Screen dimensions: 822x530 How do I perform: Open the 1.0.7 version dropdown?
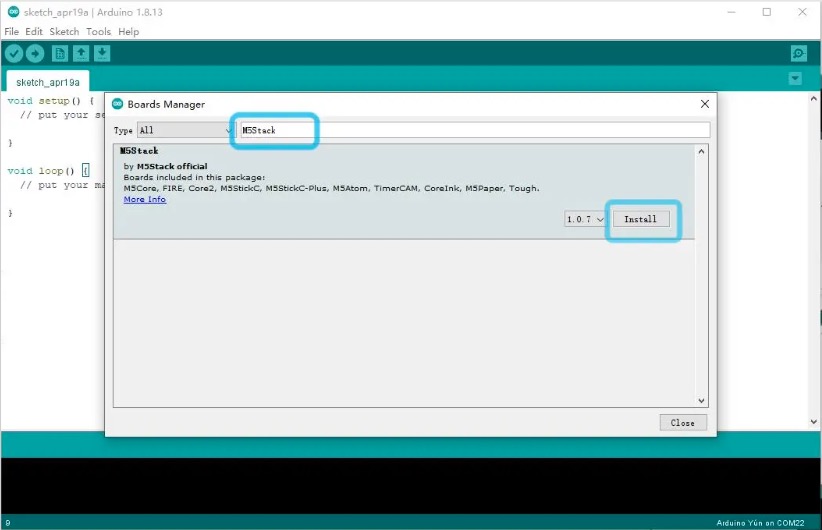pos(585,219)
